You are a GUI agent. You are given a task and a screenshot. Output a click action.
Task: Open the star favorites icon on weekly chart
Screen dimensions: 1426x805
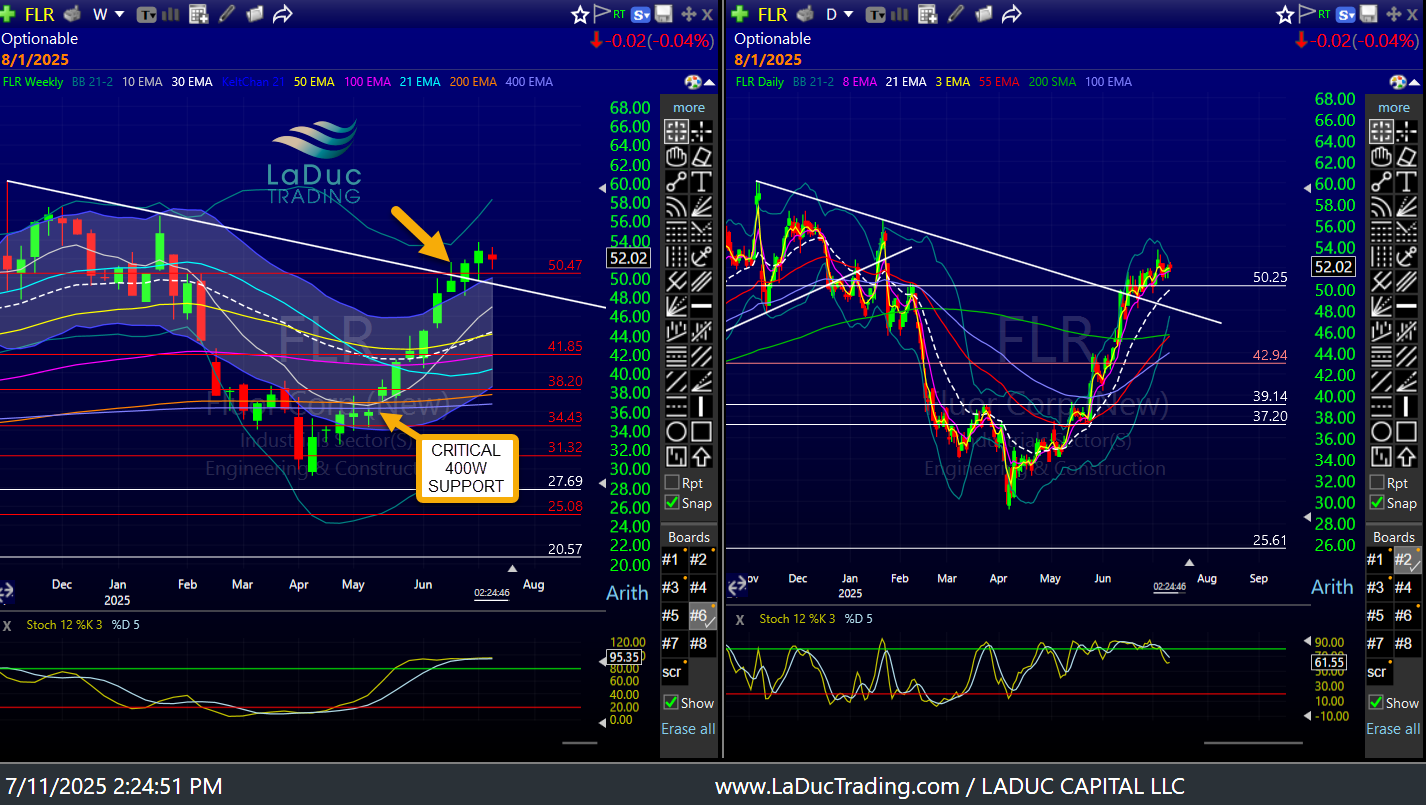click(x=580, y=14)
